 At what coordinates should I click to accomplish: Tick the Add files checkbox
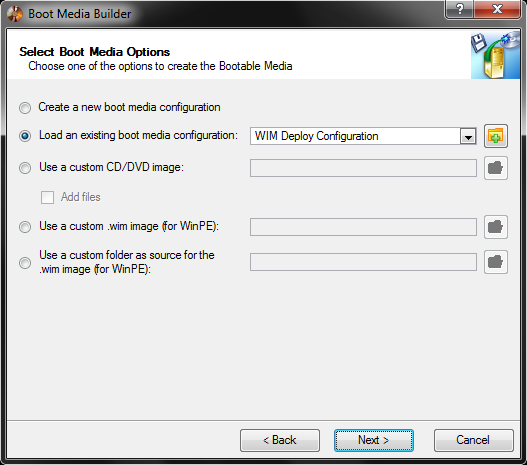[47, 197]
